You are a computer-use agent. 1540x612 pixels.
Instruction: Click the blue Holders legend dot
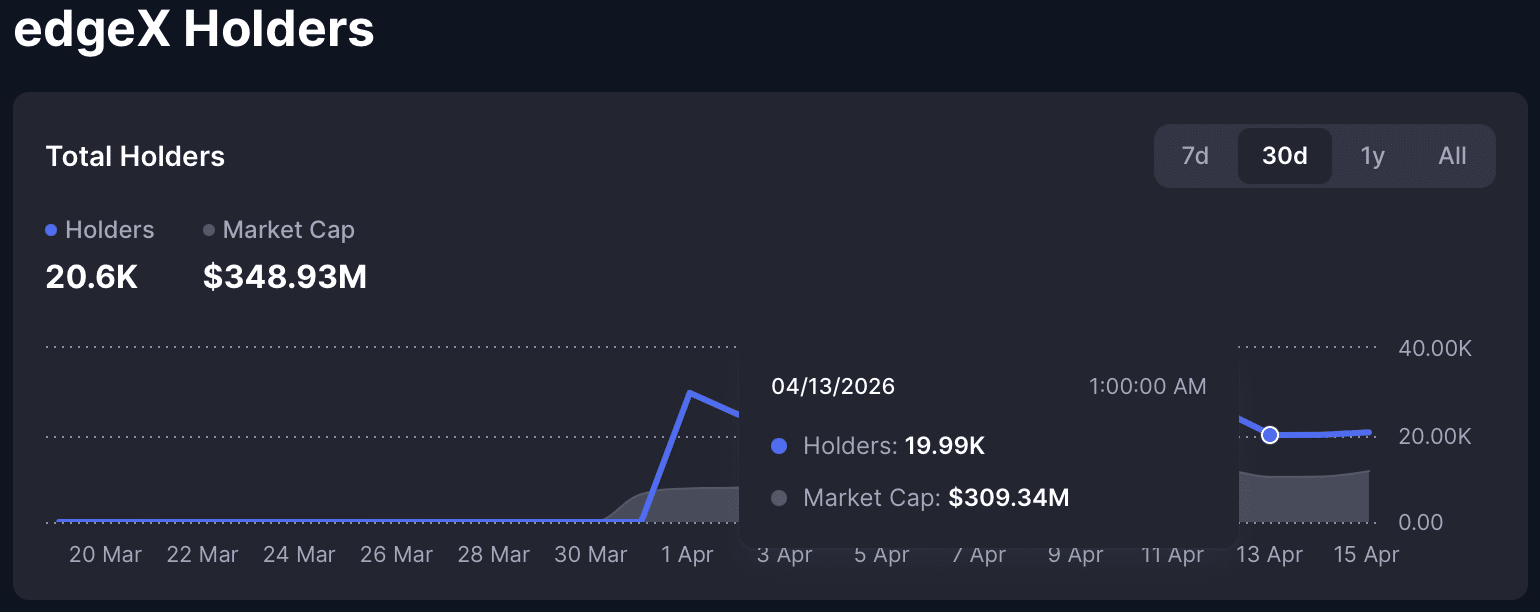coord(49,230)
